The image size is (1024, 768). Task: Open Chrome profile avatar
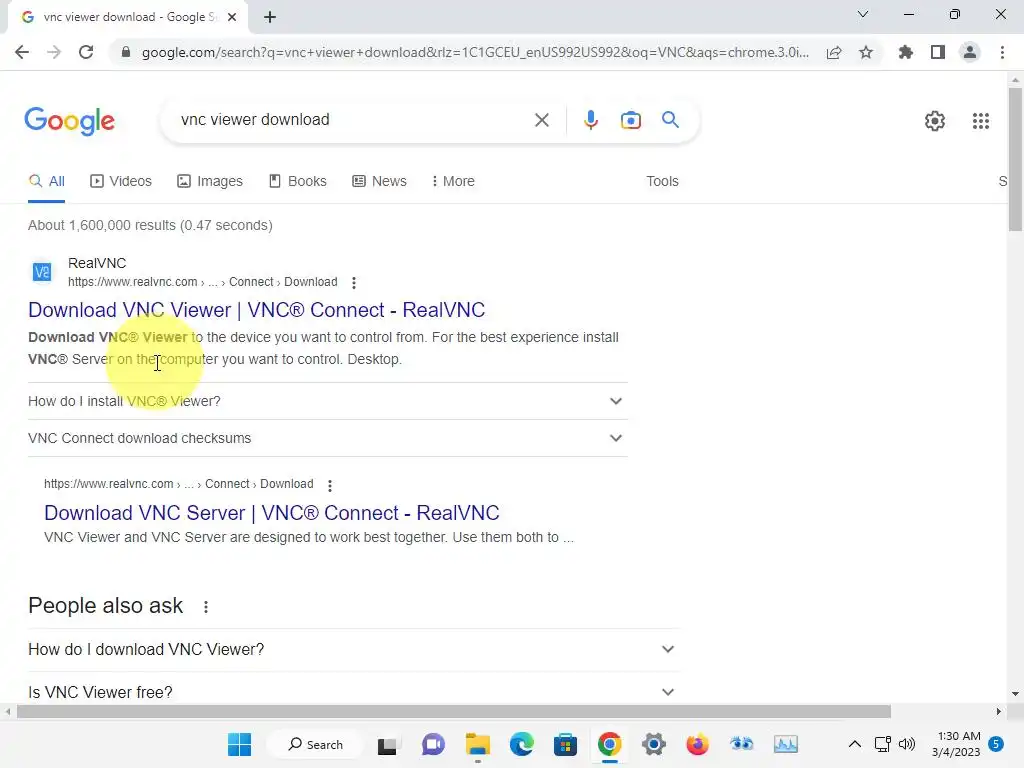click(x=970, y=52)
